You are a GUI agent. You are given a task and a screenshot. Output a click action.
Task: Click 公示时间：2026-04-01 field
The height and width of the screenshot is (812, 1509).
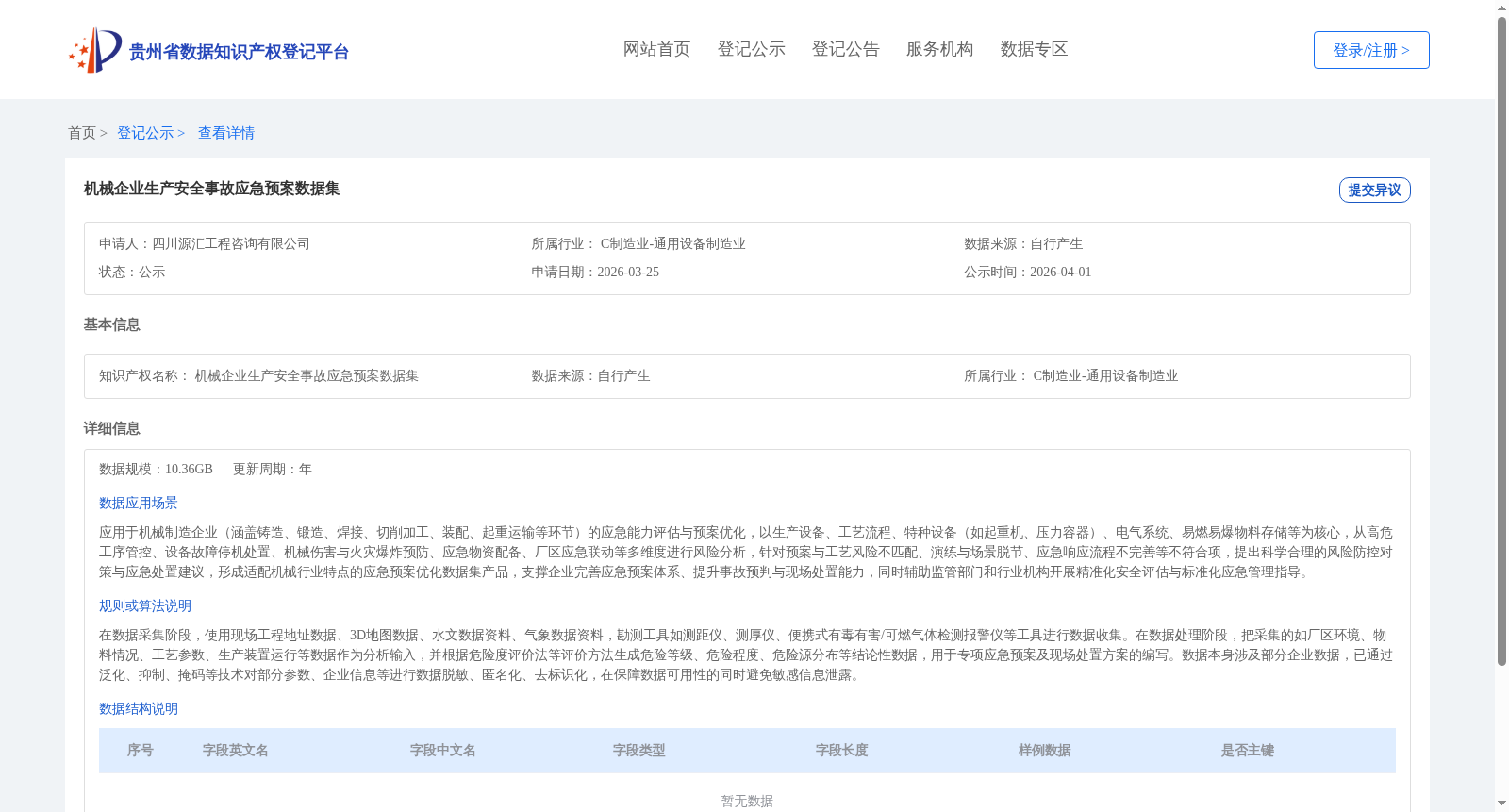click(1027, 272)
